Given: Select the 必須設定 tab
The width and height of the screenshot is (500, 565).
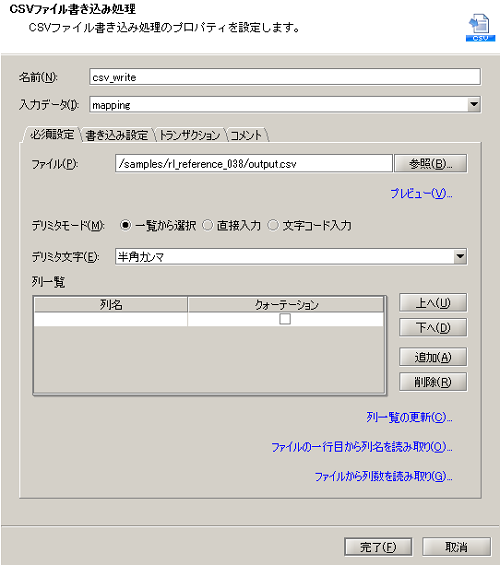Looking at the screenshot, I should (x=52, y=134).
